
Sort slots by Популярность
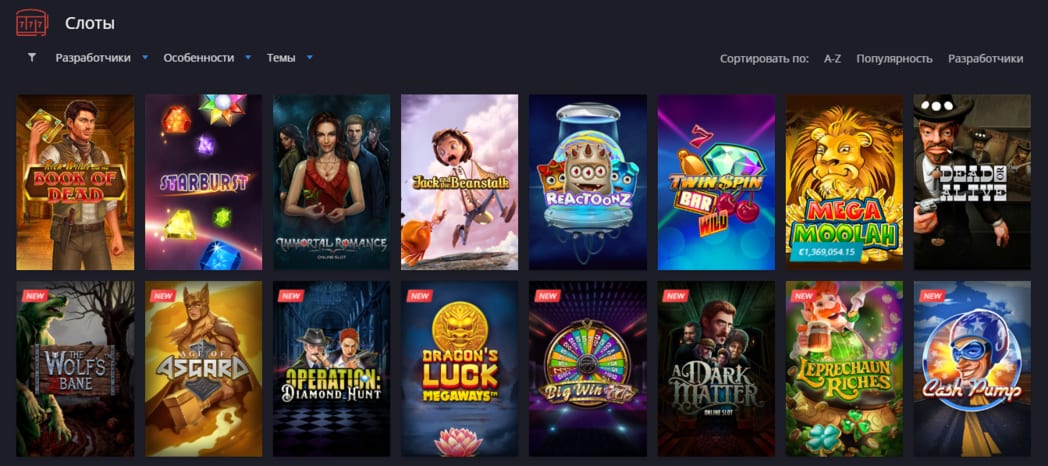tap(894, 59)
